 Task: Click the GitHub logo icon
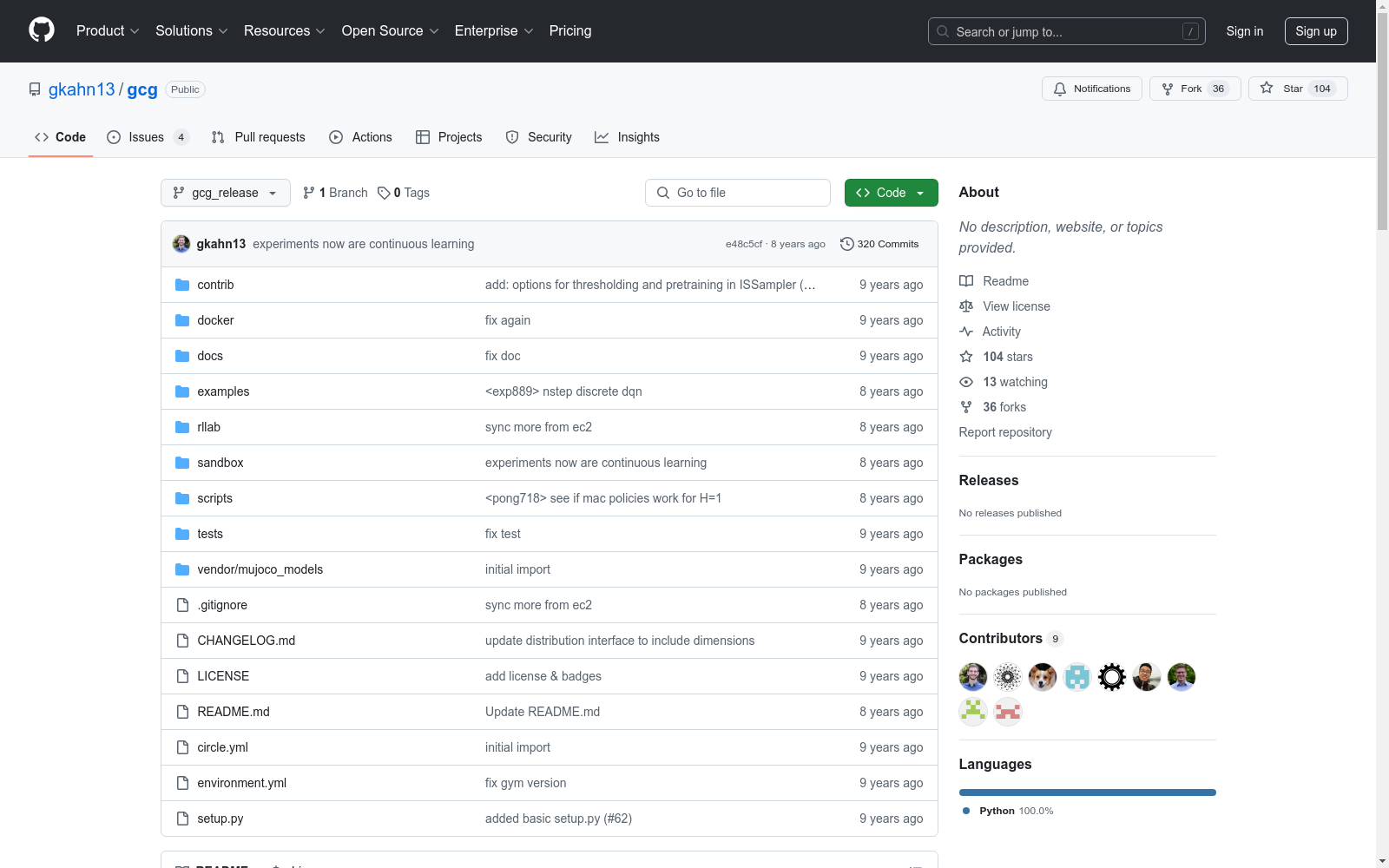coord(42,30)
